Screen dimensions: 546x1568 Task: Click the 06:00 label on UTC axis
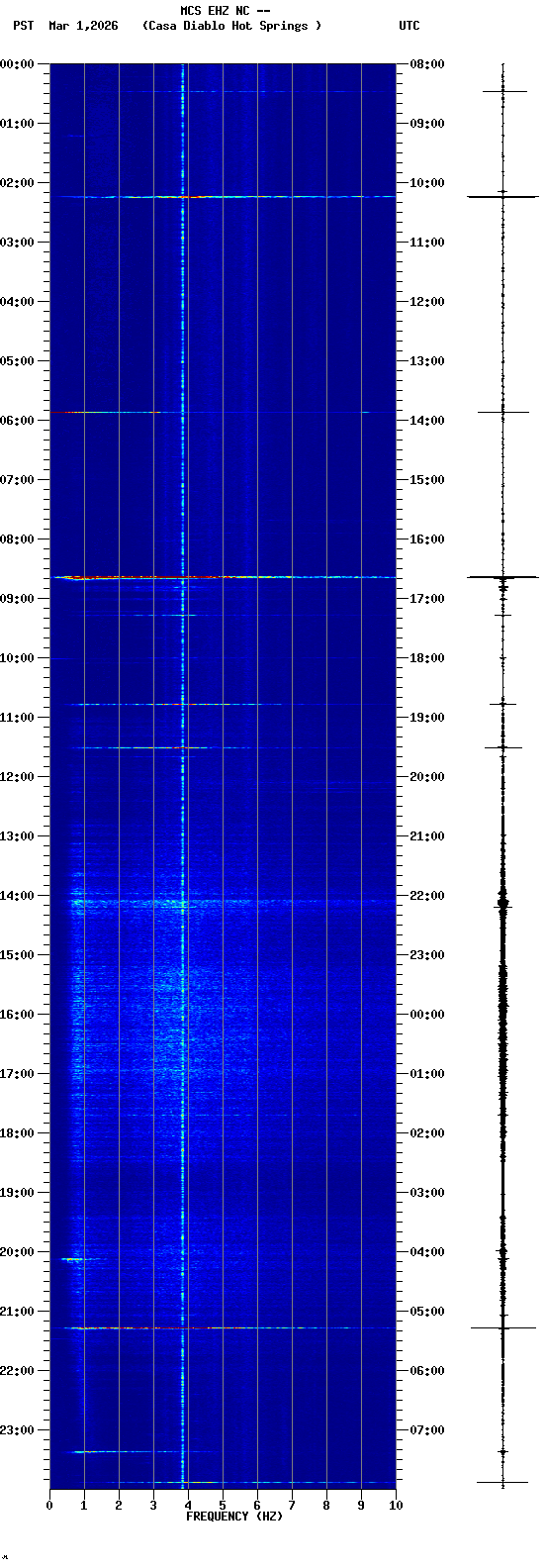[x=427, y=1371]
